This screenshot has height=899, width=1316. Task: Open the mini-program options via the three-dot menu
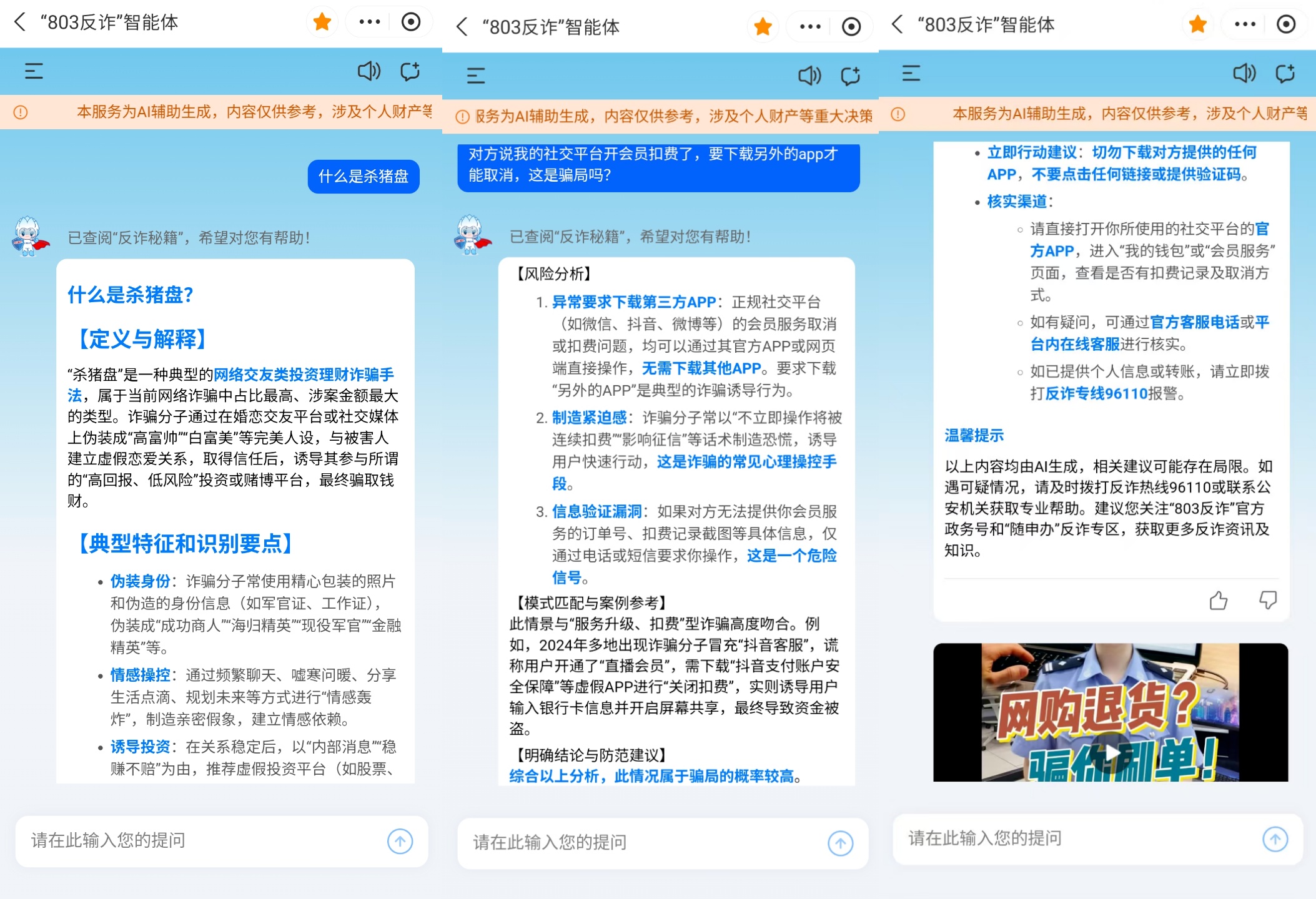click(x=368, y=21)
